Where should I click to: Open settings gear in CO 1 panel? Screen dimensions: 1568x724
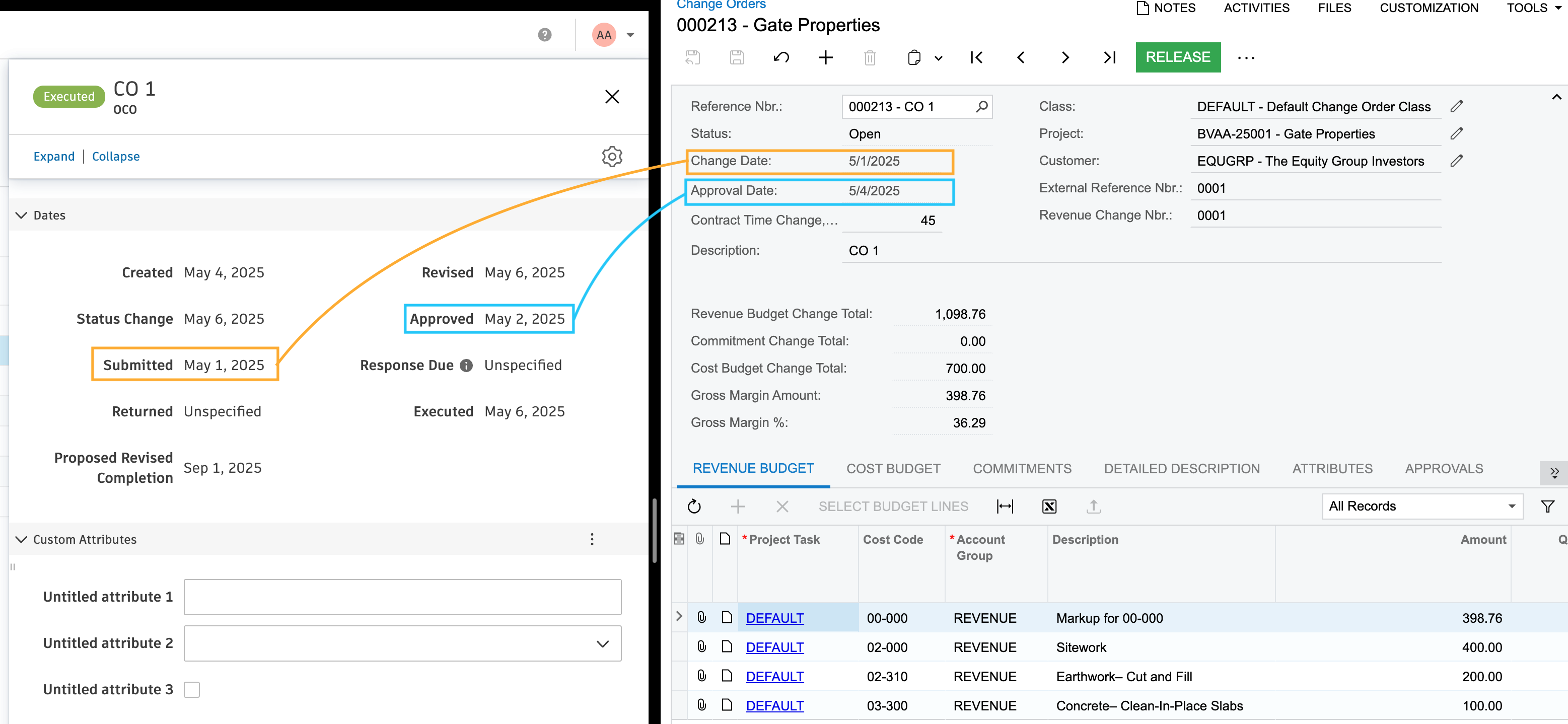[612, 157]
